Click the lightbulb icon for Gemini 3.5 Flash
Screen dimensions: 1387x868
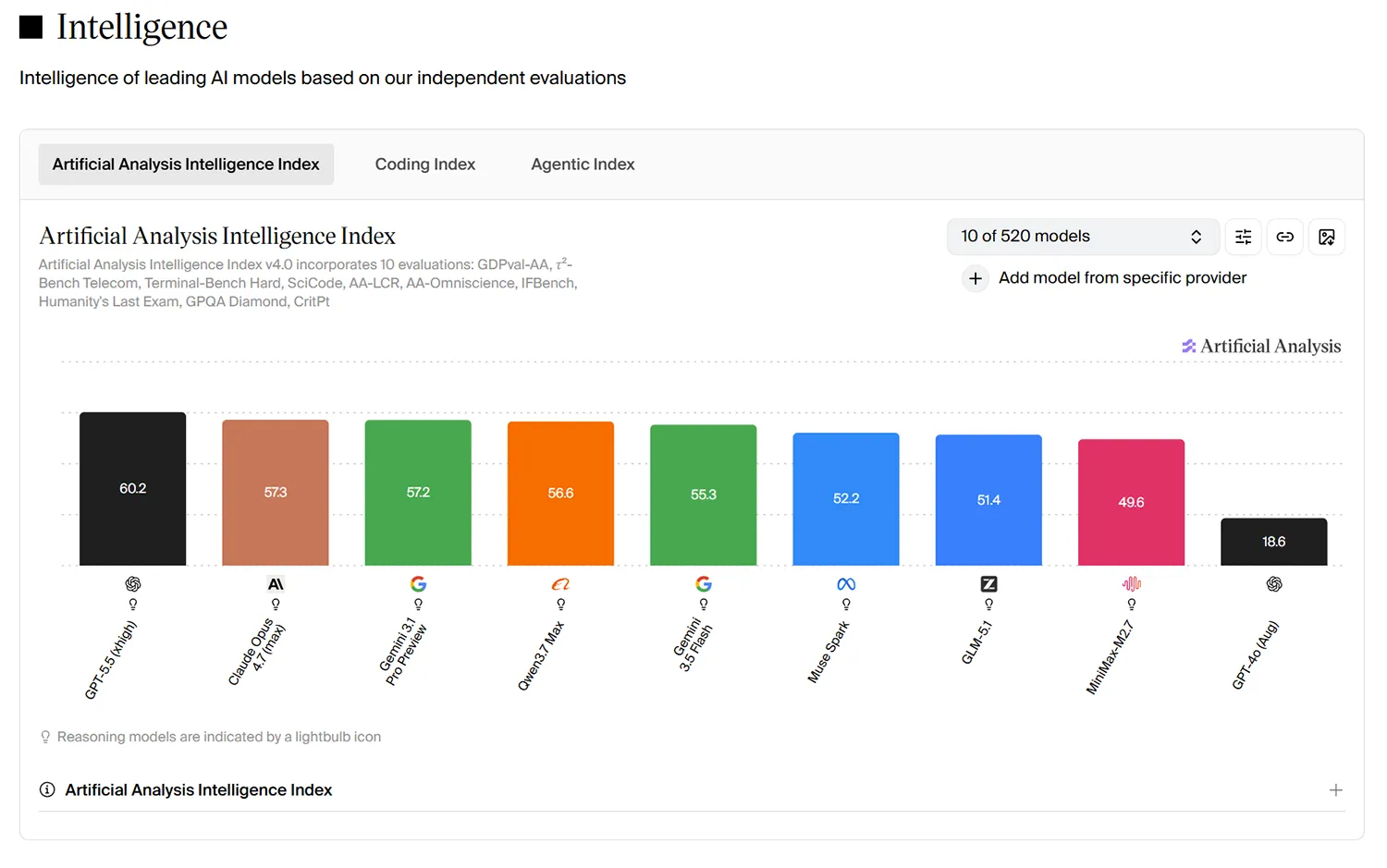(704, 605)
